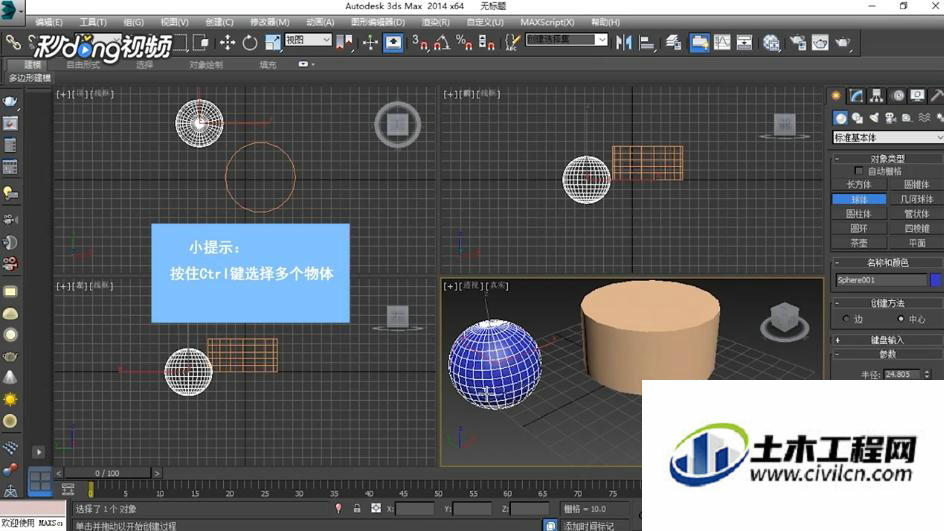Click the Align tool icon

point(647,42)
